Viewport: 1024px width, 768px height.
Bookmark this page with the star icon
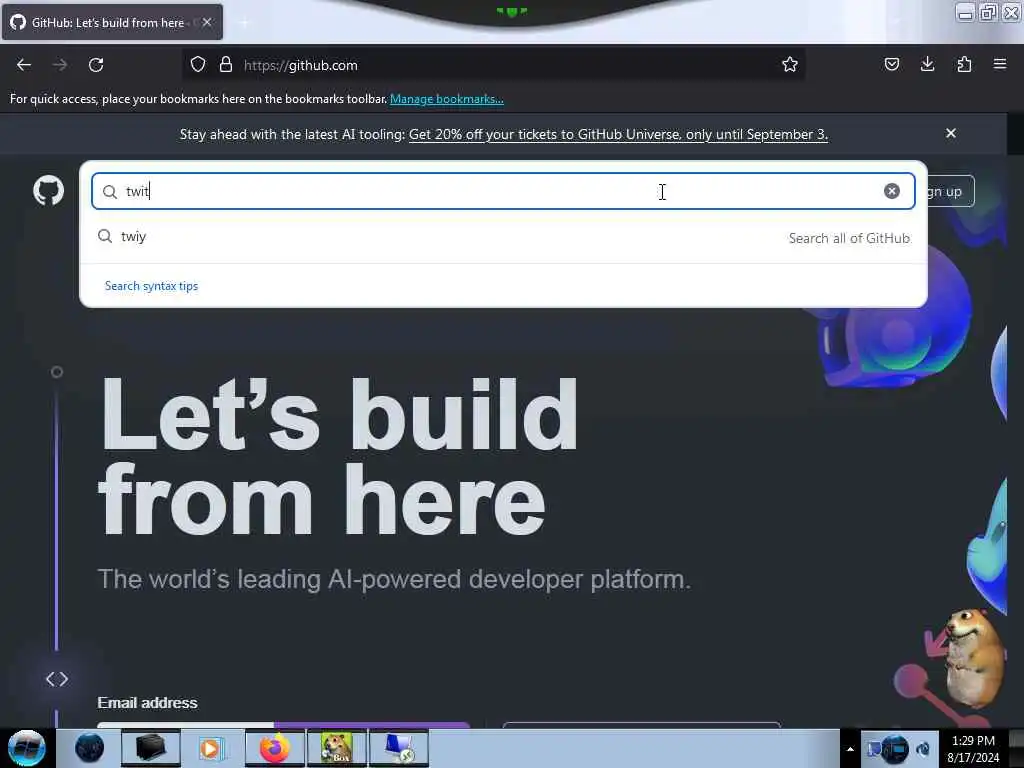coord(790,65)
